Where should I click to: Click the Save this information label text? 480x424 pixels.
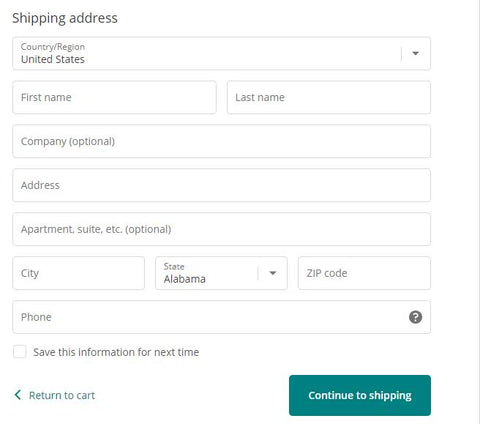116,352
